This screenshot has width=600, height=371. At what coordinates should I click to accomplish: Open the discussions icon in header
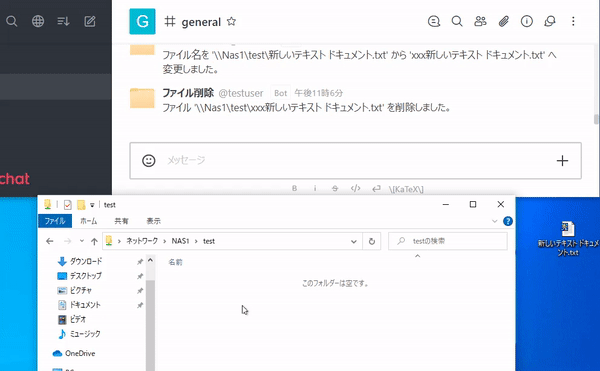[x=550, y=21]
